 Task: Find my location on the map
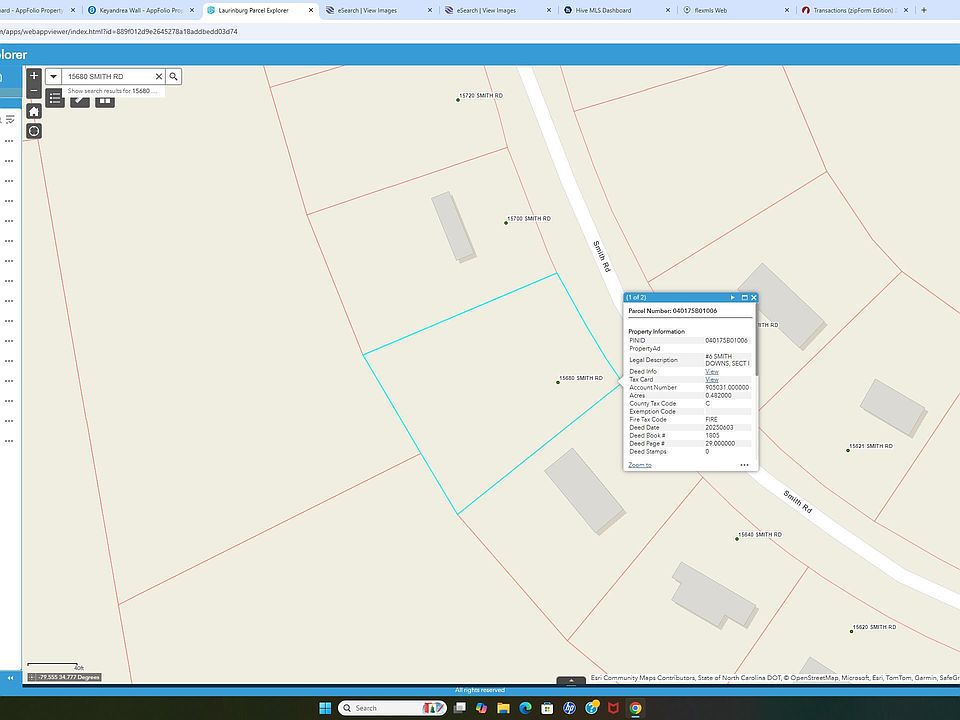(34, 131)
